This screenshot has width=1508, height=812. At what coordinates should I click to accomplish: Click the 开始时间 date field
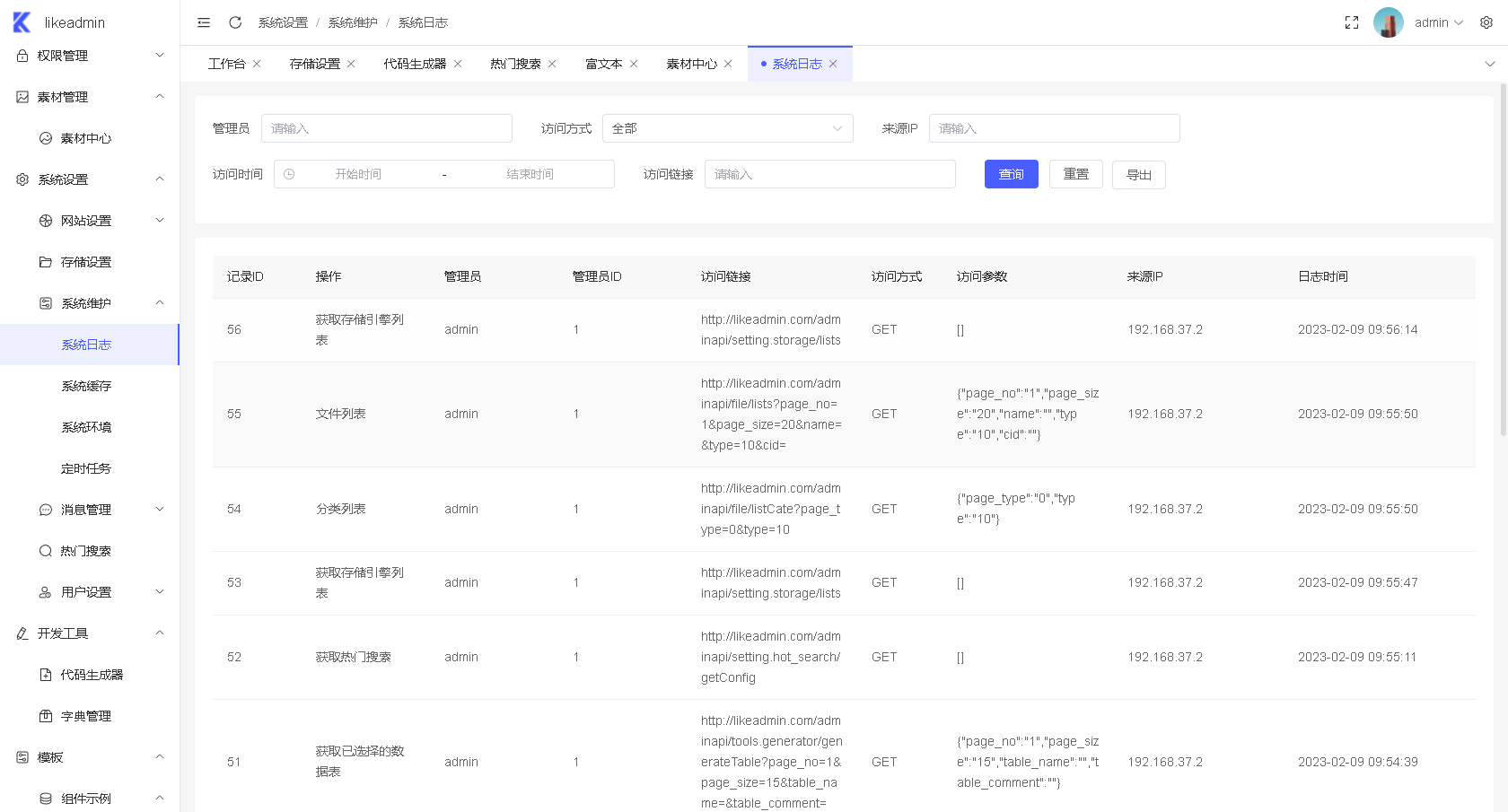358,174
